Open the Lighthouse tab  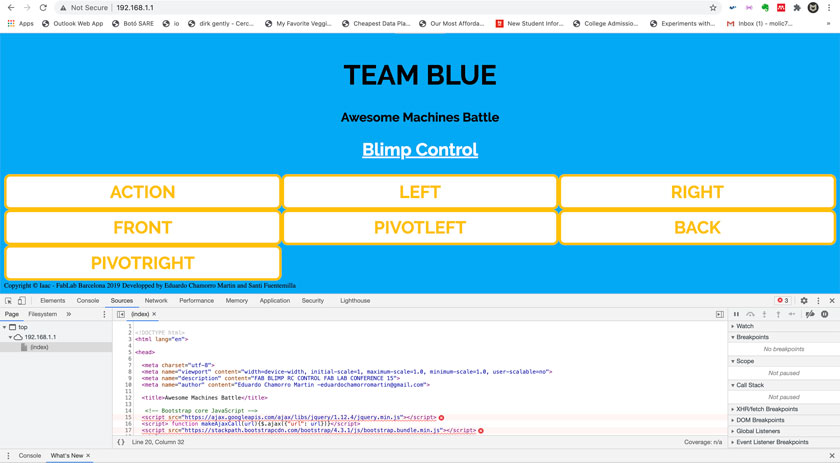point(355,301)
